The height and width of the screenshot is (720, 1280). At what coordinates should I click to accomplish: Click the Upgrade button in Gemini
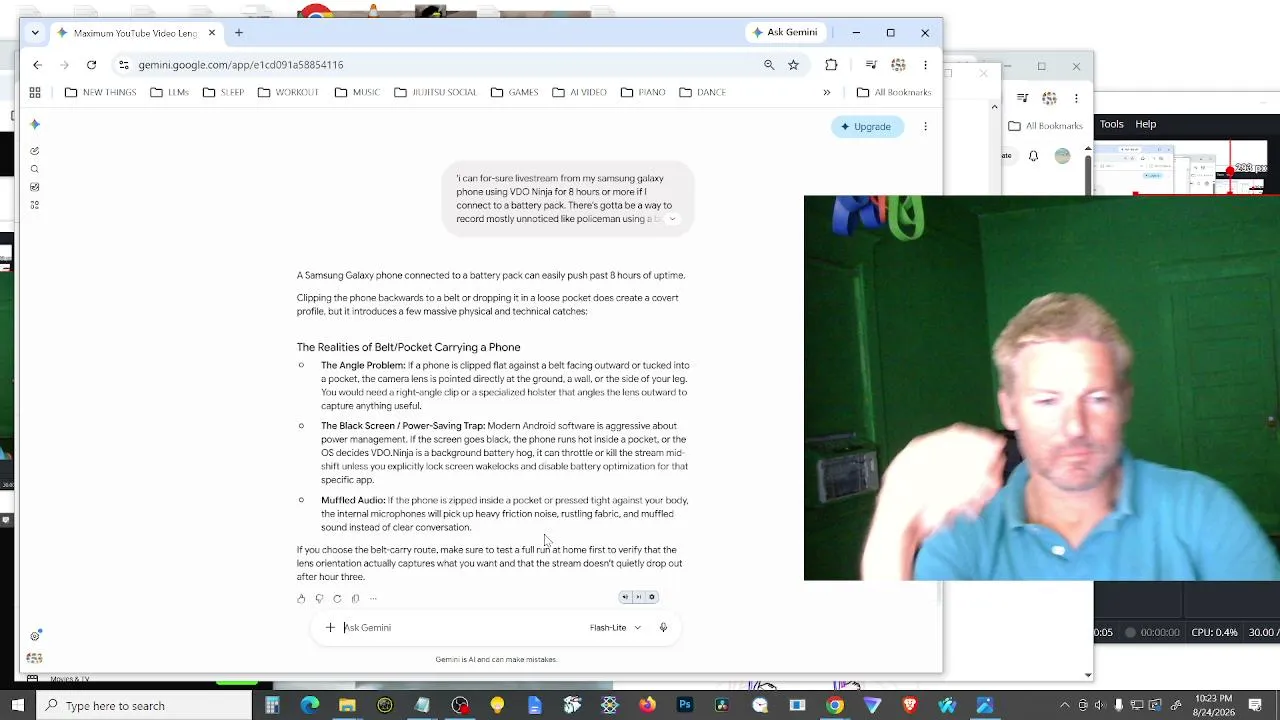866,127
